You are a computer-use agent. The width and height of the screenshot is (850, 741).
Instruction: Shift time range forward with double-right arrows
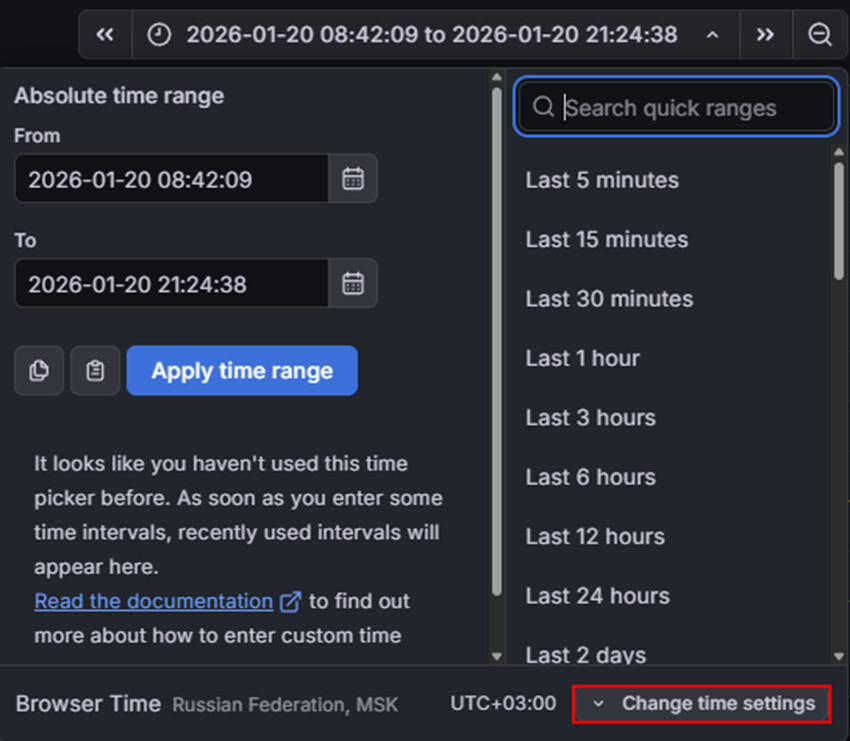(x=765, y=35)
